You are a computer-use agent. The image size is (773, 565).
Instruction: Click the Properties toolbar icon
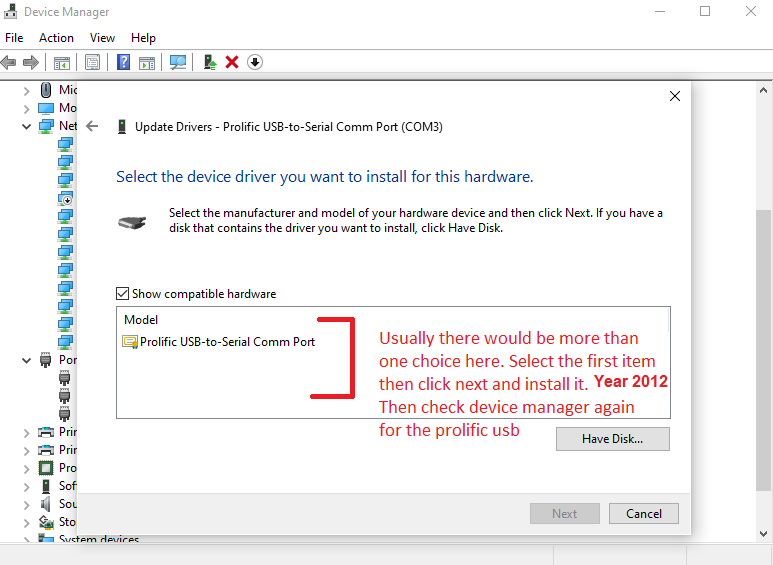(x=92, y=62)
